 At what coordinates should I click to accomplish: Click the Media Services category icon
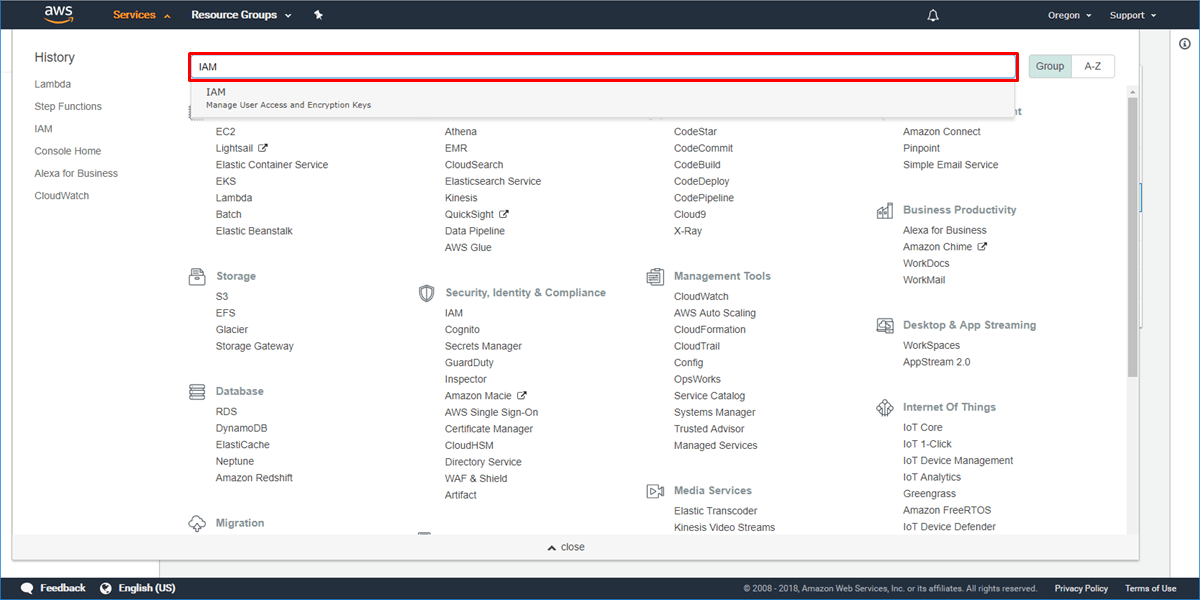[655, 490]
